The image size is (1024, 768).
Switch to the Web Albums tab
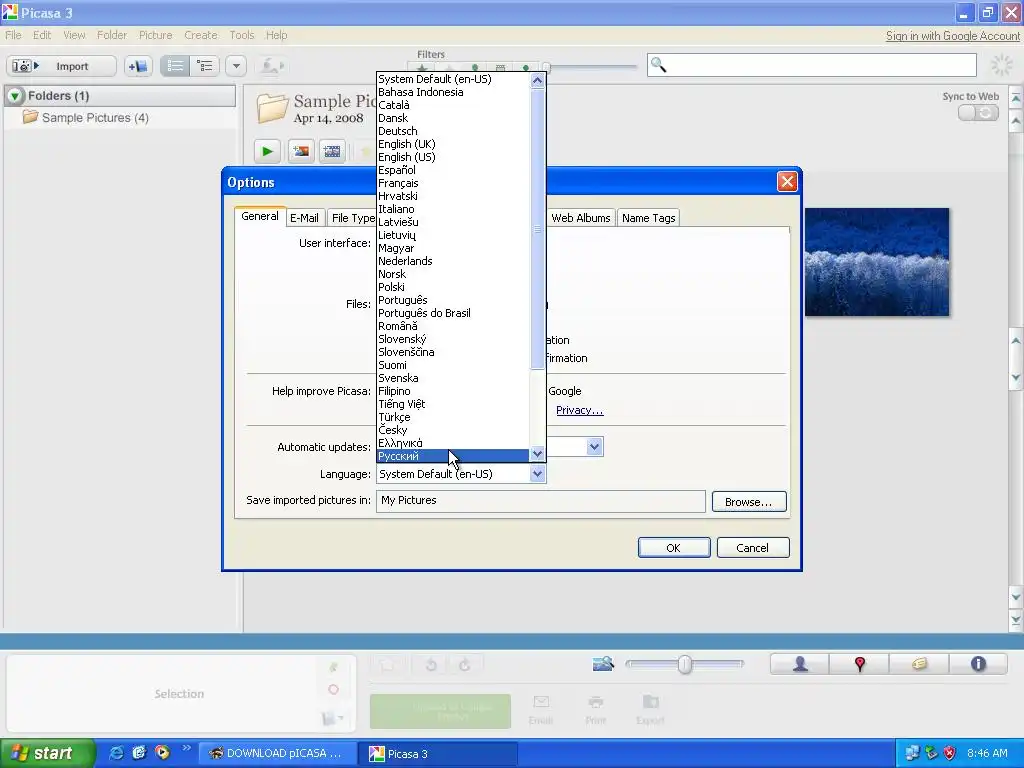click(581, 218)
